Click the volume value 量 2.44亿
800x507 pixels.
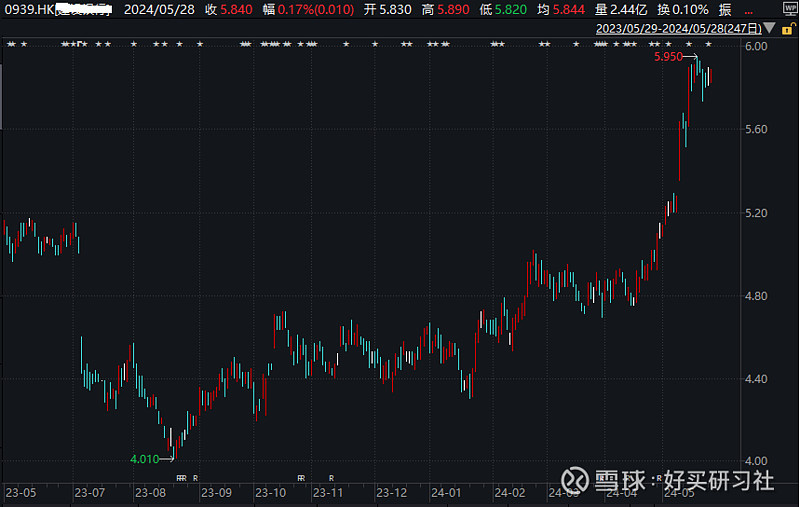click(620, 9)
